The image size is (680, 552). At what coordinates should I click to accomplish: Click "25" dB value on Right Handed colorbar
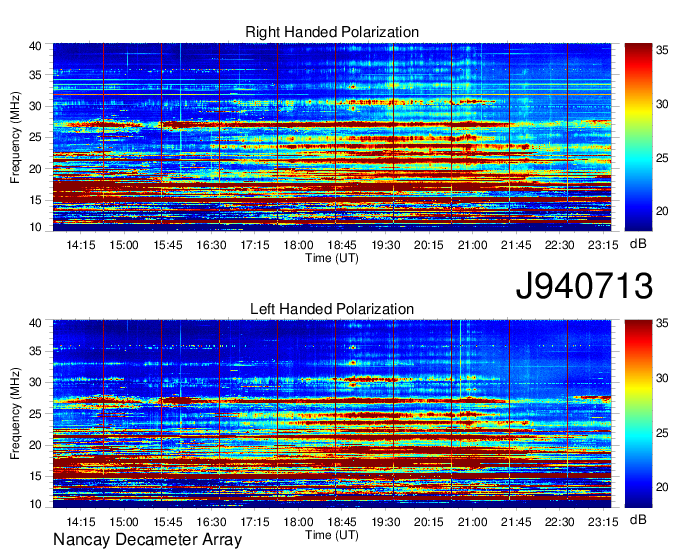point(662,158)
